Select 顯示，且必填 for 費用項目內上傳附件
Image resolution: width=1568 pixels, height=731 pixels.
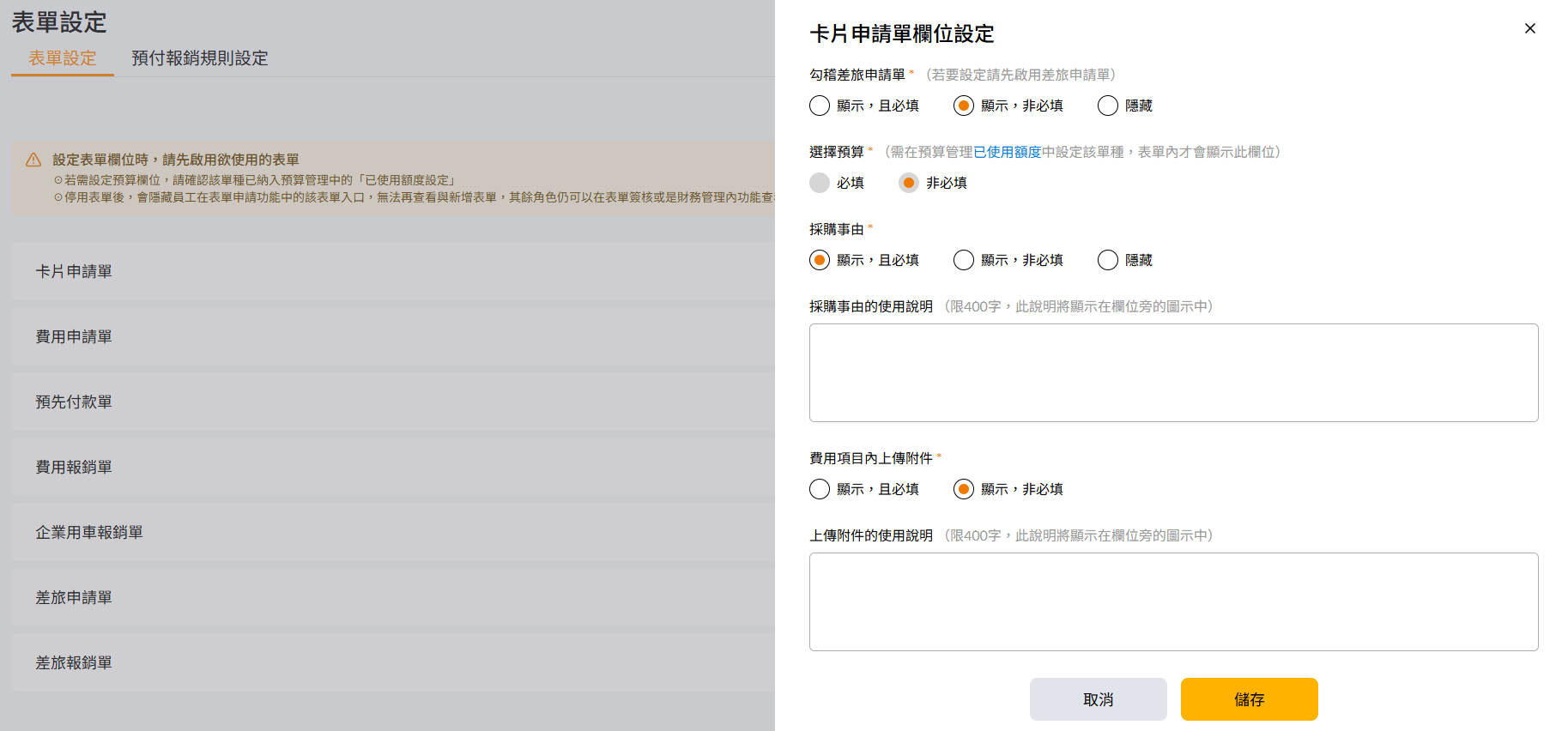click(x=820, y=489)
